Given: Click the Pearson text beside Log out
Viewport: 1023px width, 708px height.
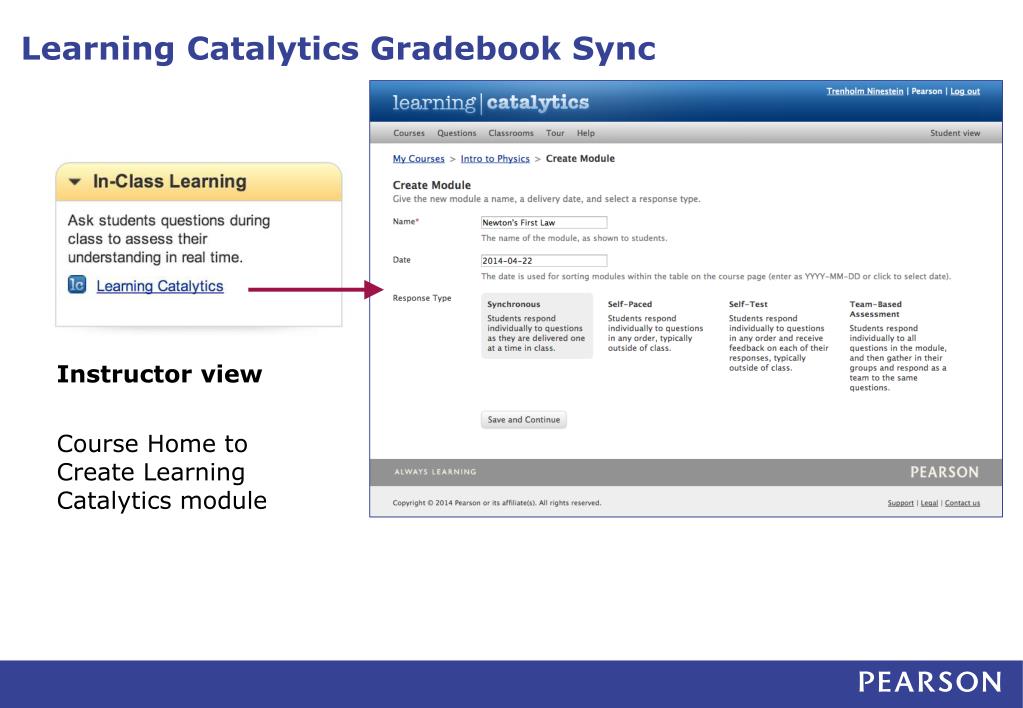Looking at the screenshot, I should pyautogui.click(x=926, y=91).
